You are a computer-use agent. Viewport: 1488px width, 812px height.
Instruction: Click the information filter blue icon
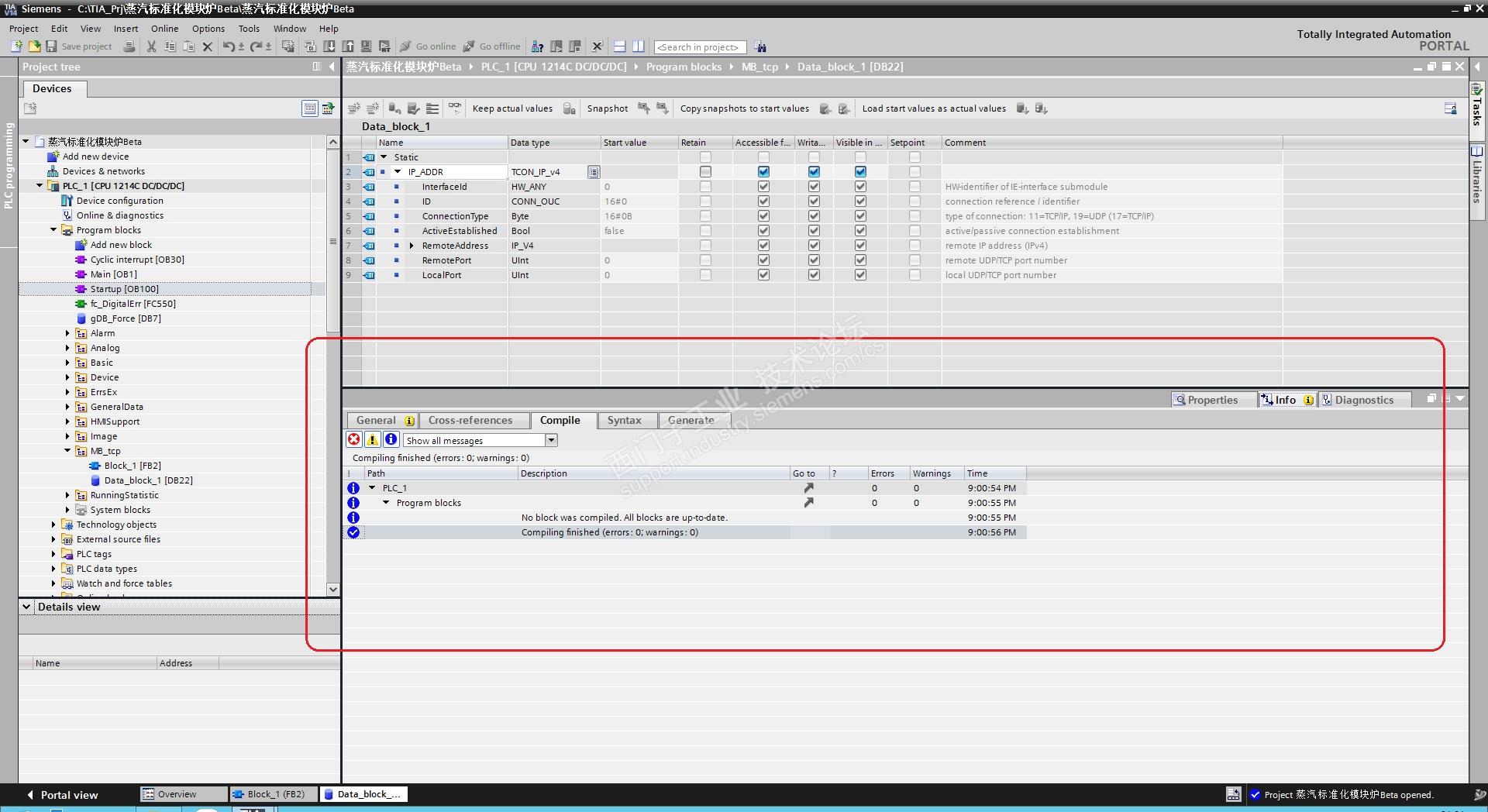pos(391,439)
